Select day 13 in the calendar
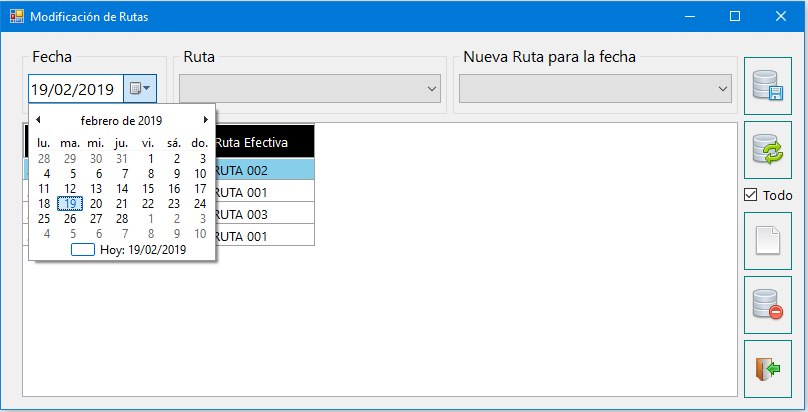 (x=96, y=189)
